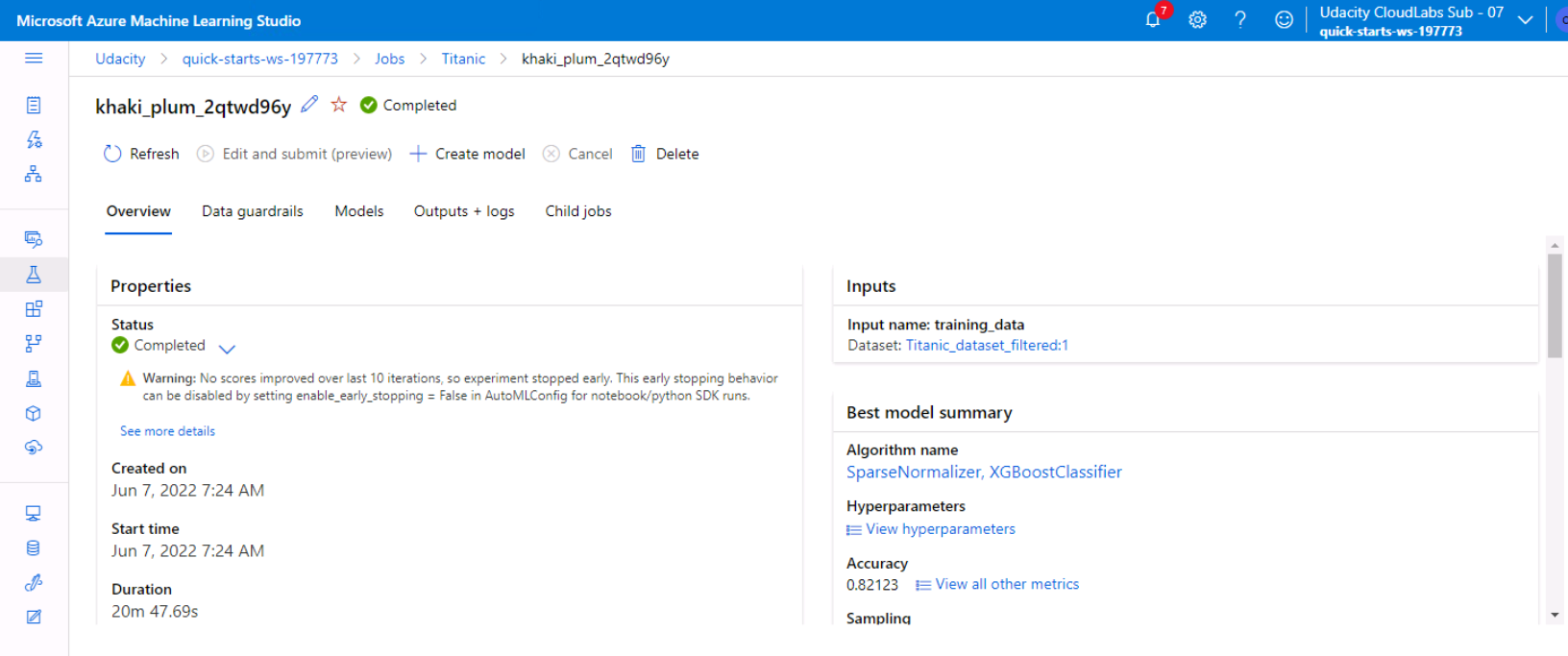This screenshot has width=1568, height=656.
Task: Open Datastores cylinder icon in sidebar
Action: pyautogui.click(x=34, y=548)
